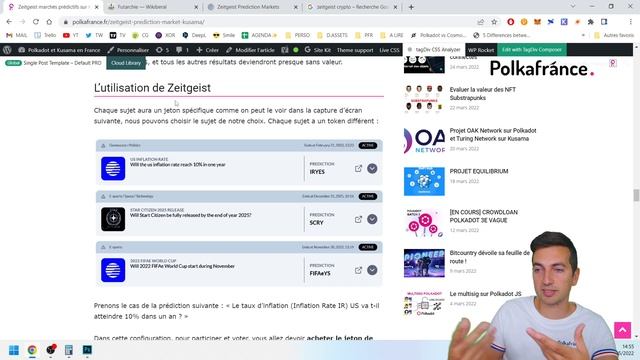
Task: Open Live CSS in the admin bar
Action: [389, 50]
